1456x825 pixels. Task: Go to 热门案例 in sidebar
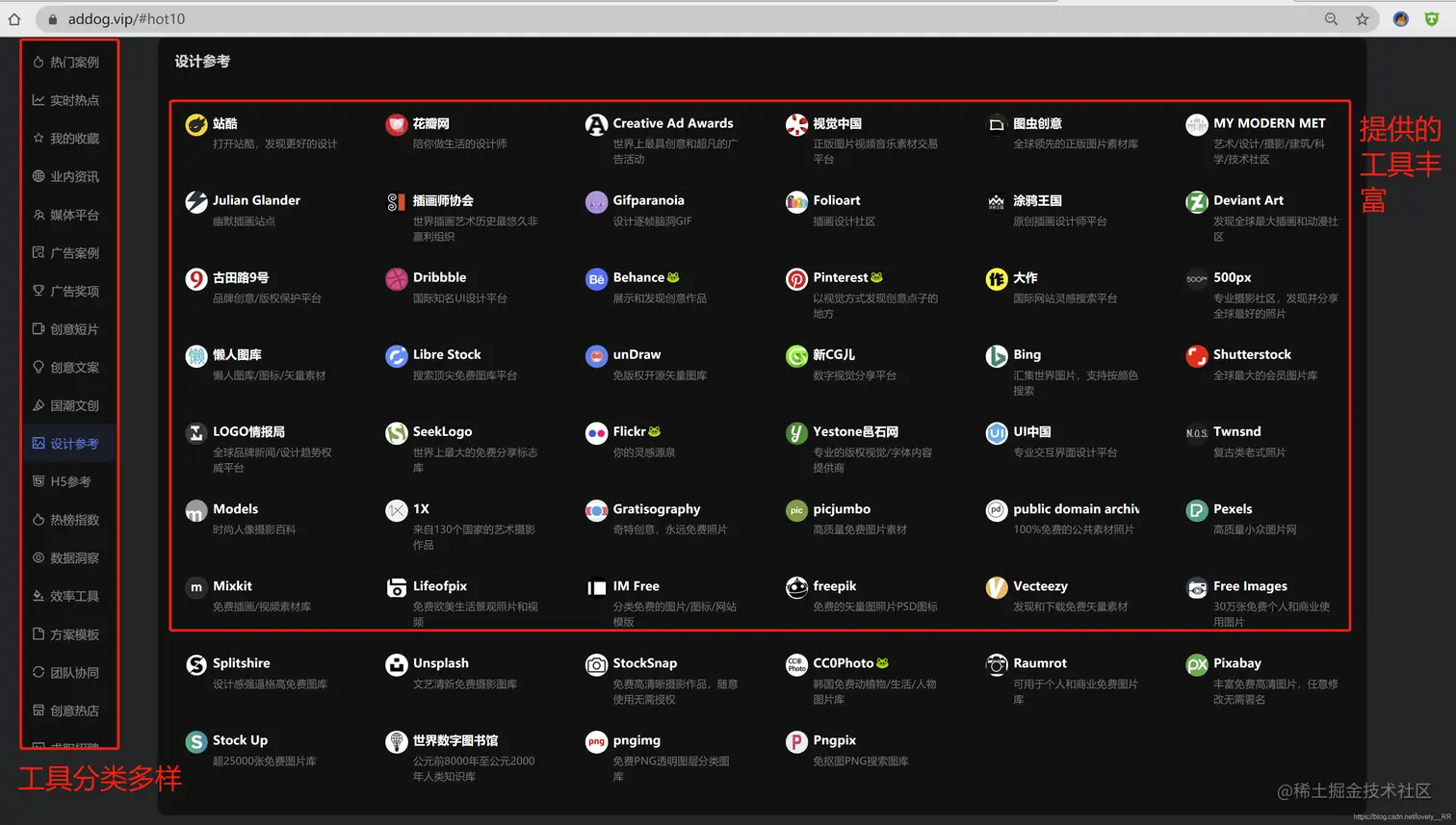[68, 62]
